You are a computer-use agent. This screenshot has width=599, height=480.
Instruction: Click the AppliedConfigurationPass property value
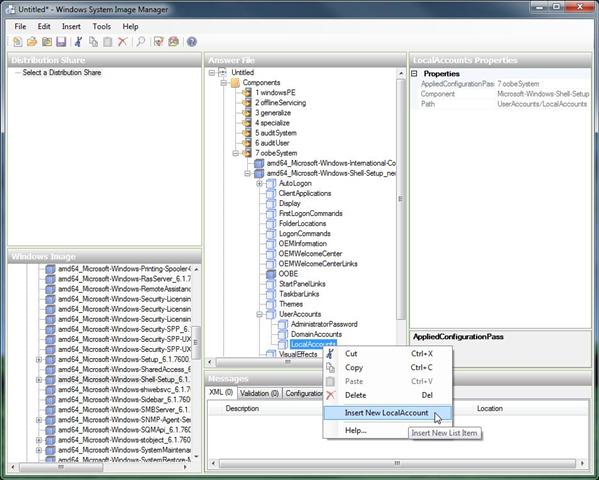[x=518, y=84]
